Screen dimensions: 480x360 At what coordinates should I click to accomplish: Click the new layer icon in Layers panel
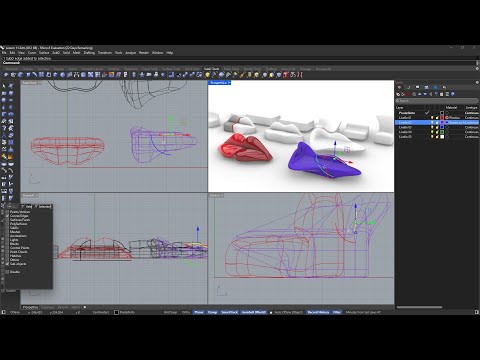398,94
